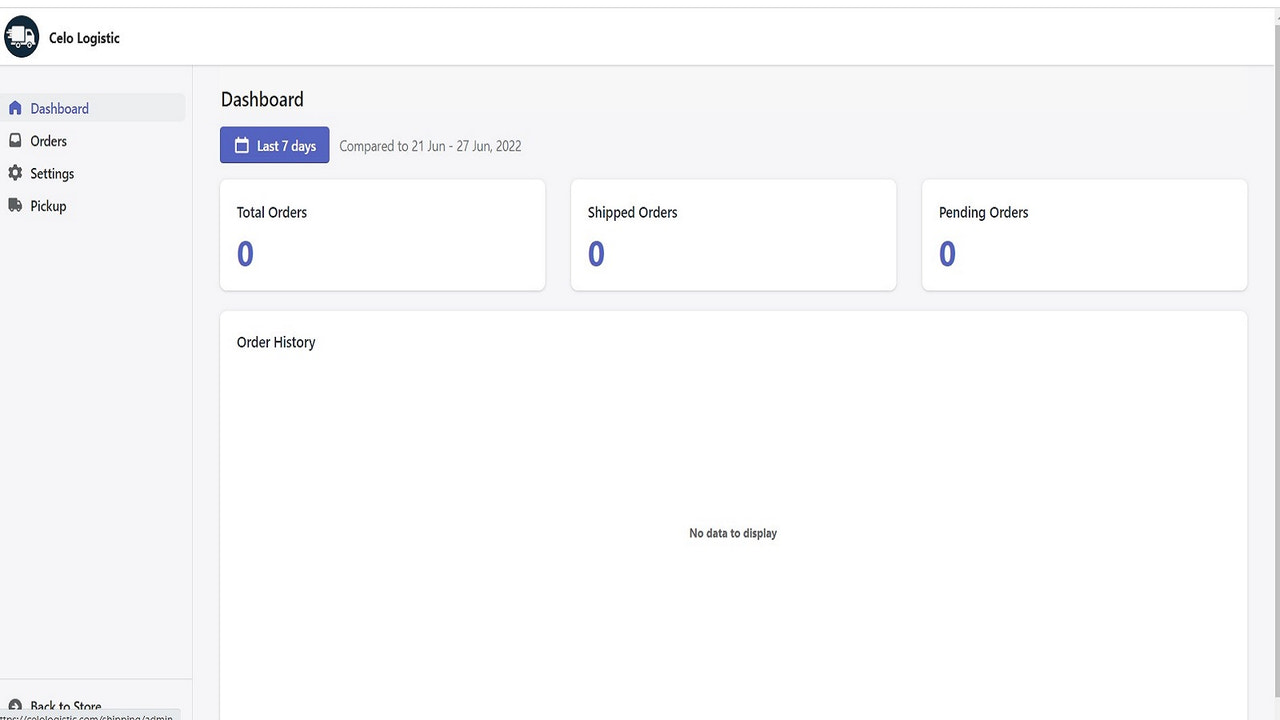Viewport: 1280px width, 720px height.
Task: Open the Settings menu item
Action: point(93,173)
